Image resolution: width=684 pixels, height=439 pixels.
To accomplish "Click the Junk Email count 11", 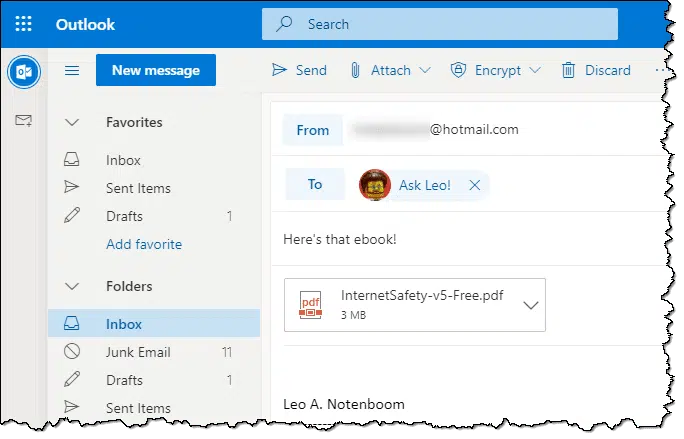I will 227,352.
